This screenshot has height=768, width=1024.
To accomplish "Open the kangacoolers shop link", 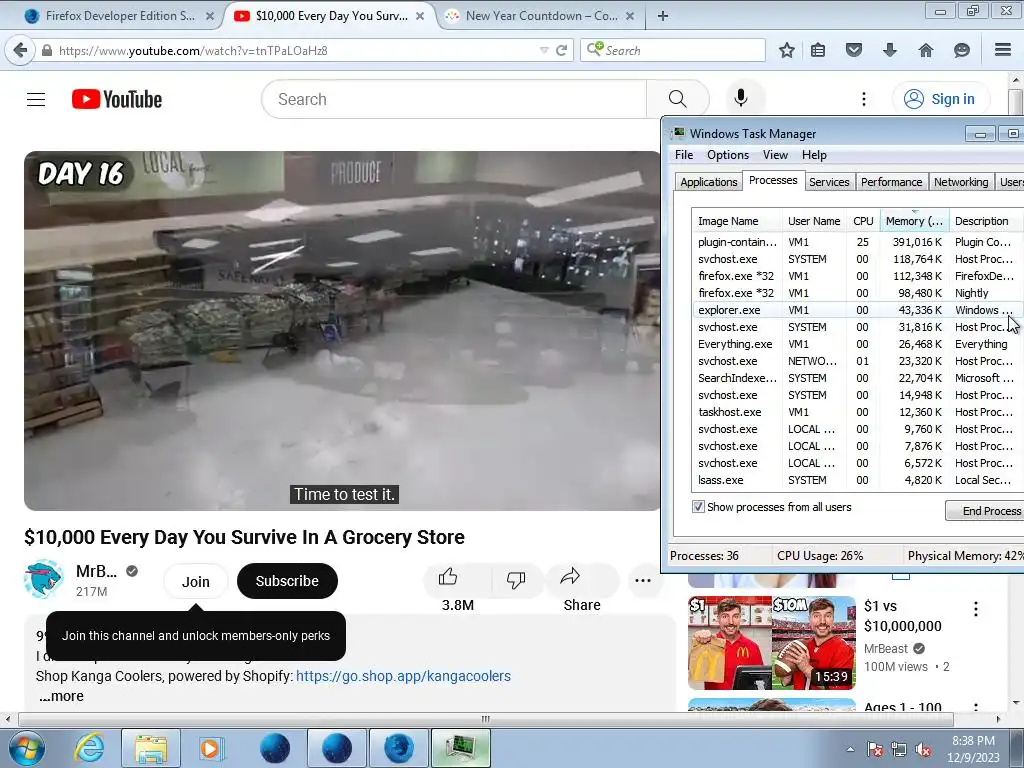I will click(x=403, y=676).
